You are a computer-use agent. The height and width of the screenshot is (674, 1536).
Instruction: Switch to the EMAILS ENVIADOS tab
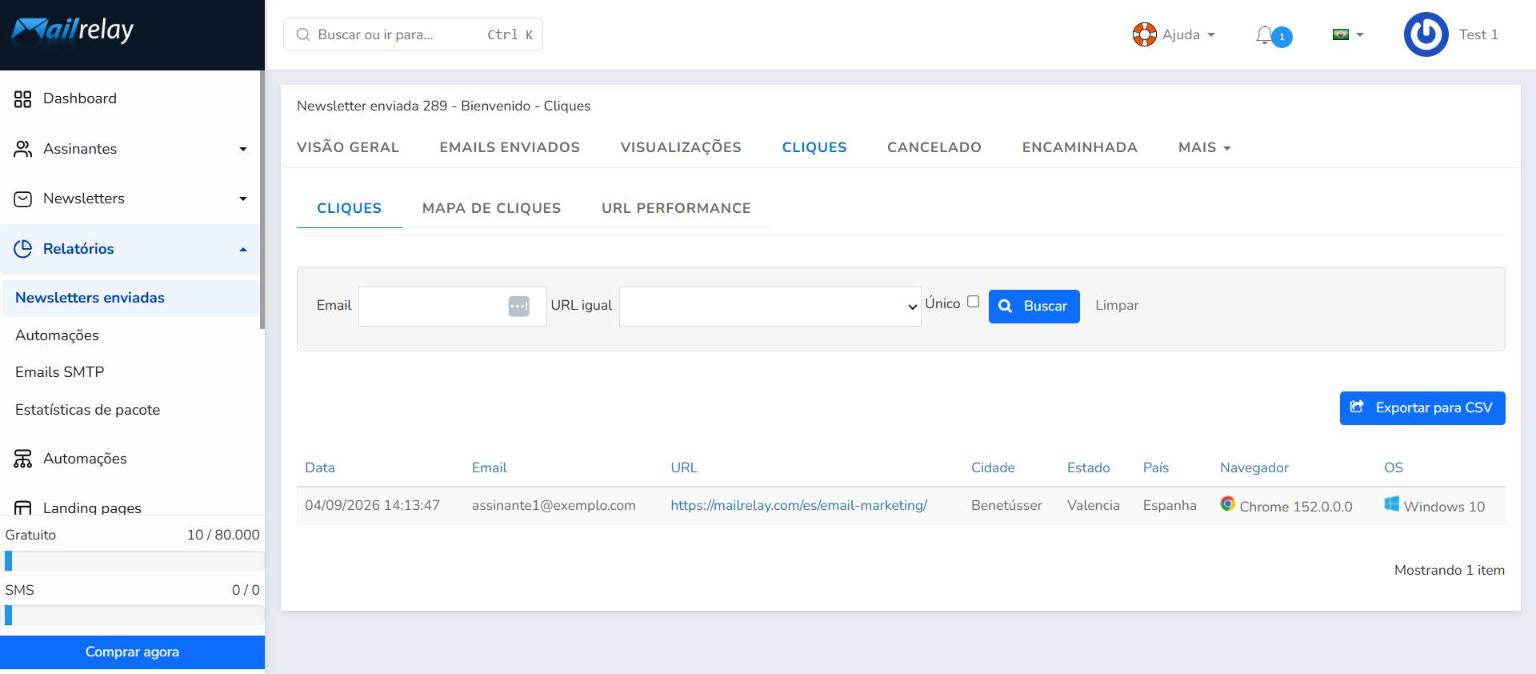pyautogui.click(x=510, y=147)
